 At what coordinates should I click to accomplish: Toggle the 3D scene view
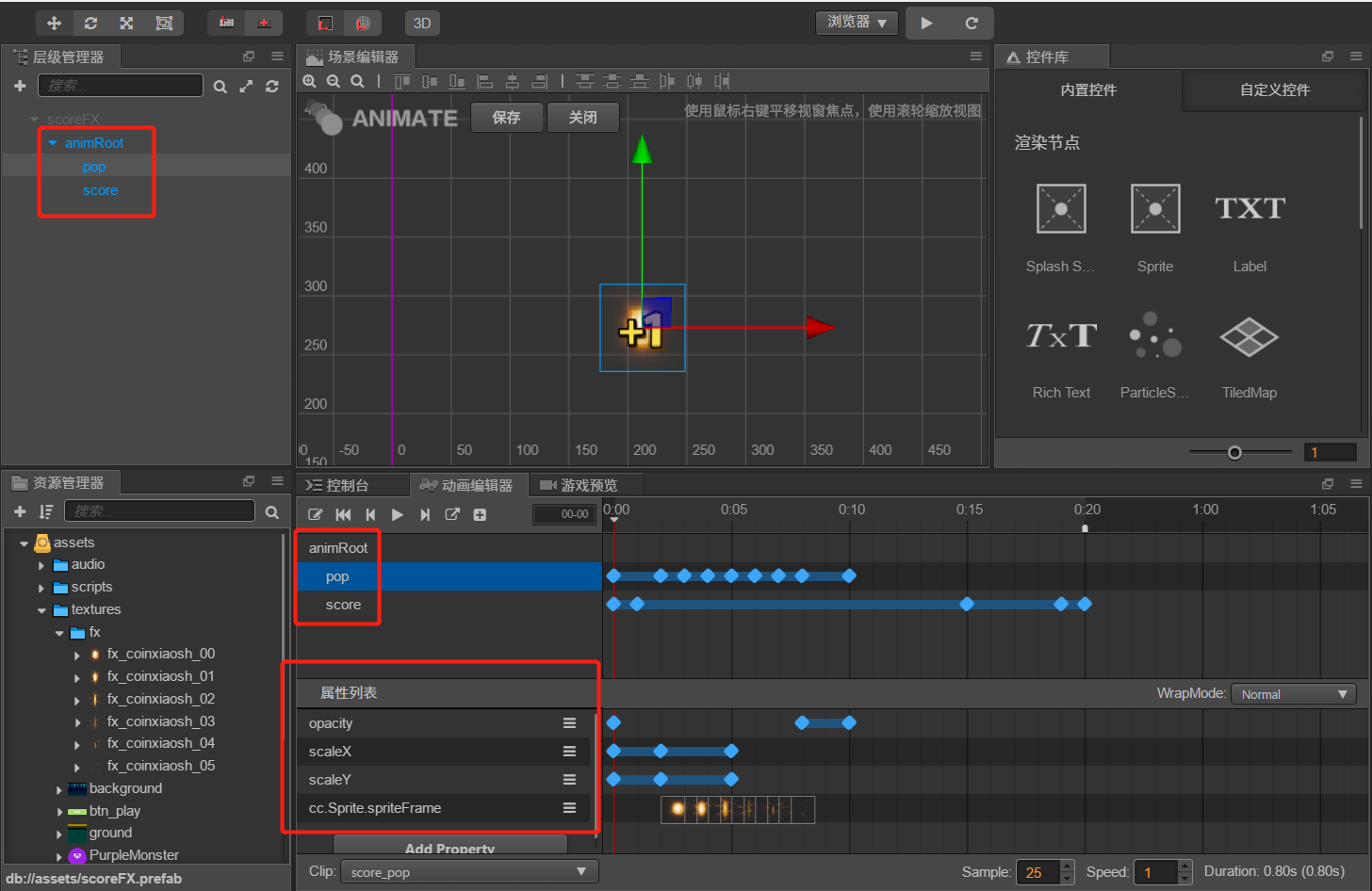point(422,23)
